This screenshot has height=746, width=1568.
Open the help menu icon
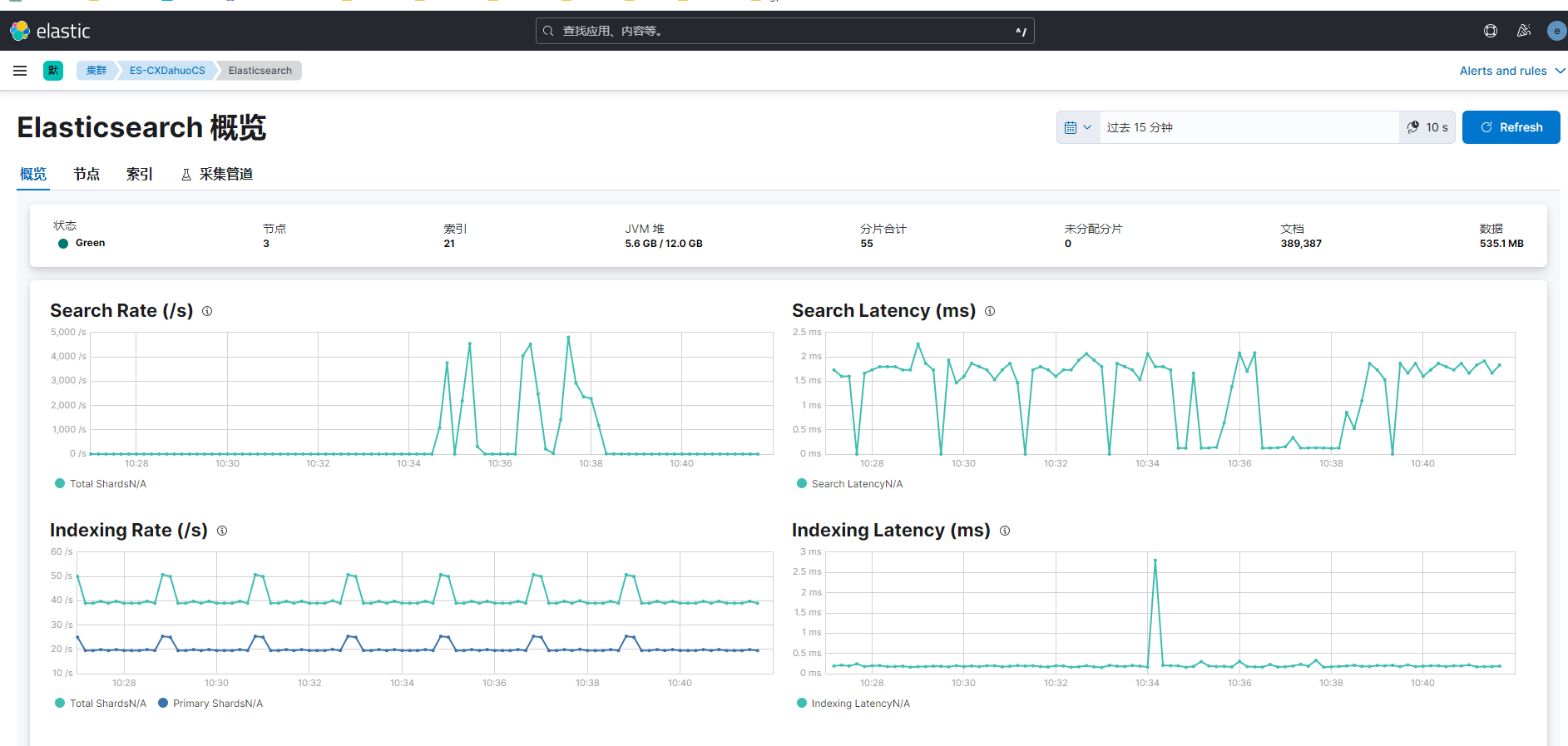click(x=1491, y=31)
